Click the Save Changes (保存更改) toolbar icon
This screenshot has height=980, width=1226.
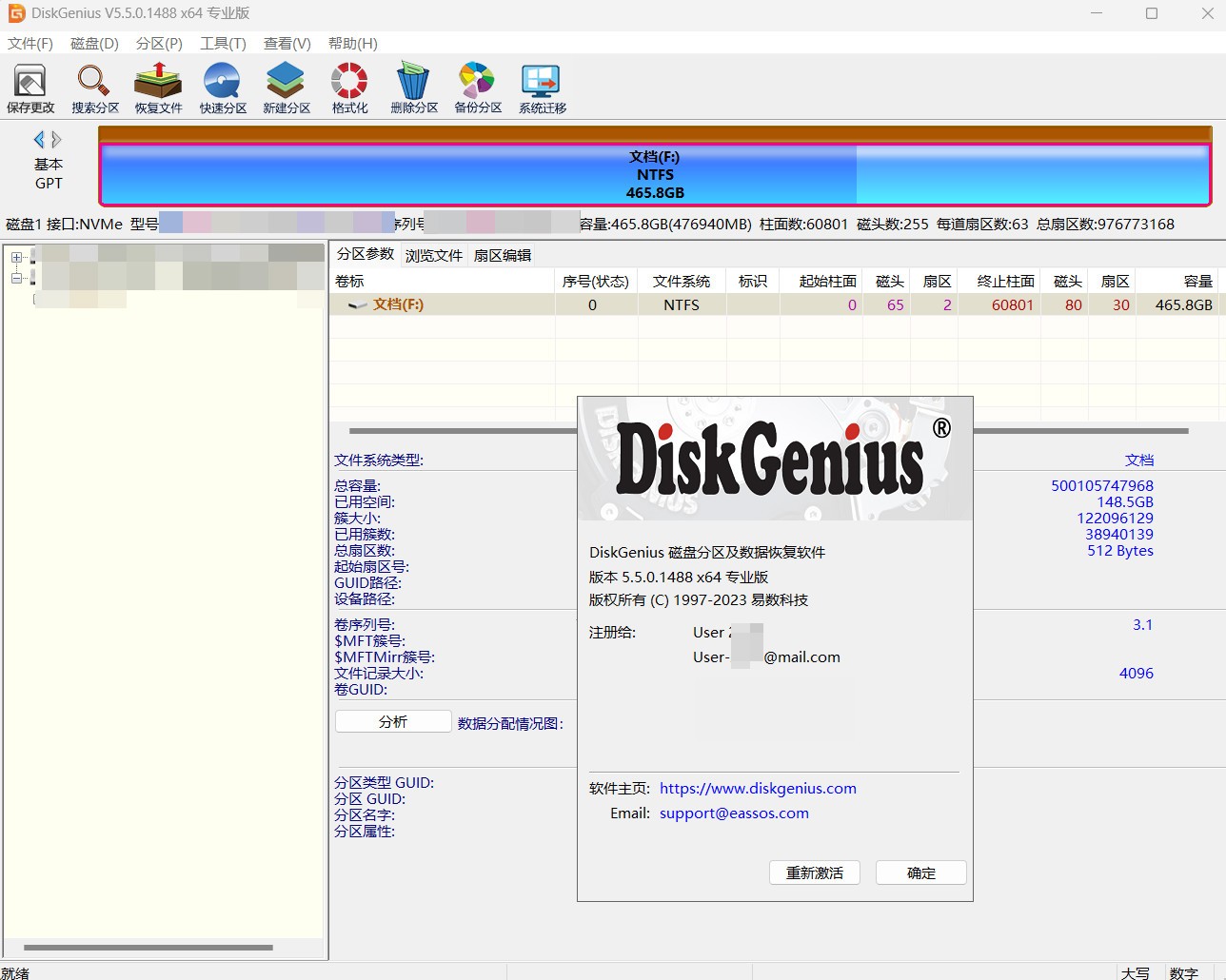point(30,88)
